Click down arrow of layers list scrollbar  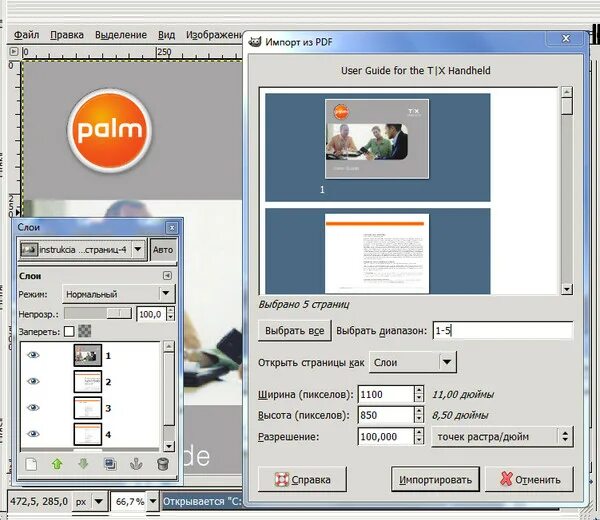pyautogui.click(x=169, y=446)
